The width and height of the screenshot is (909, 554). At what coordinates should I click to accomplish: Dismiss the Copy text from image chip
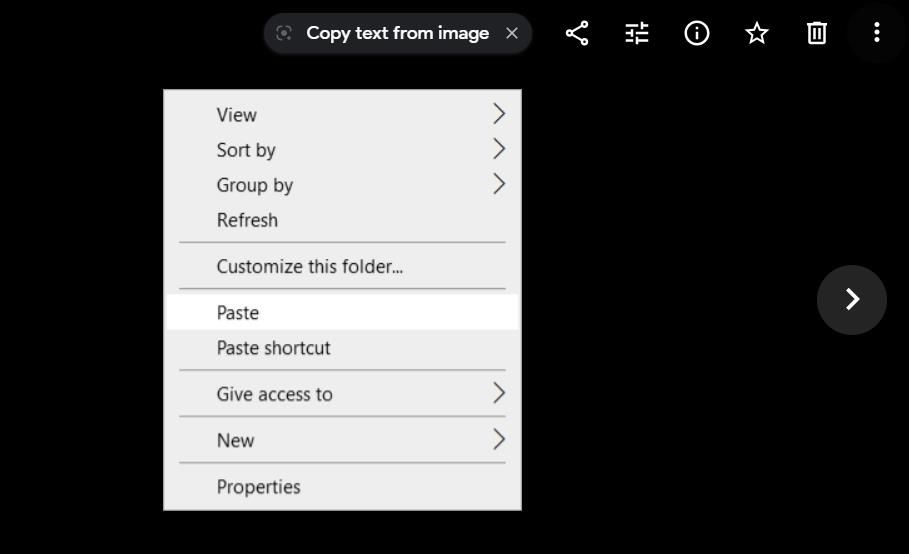coord(512,33)
